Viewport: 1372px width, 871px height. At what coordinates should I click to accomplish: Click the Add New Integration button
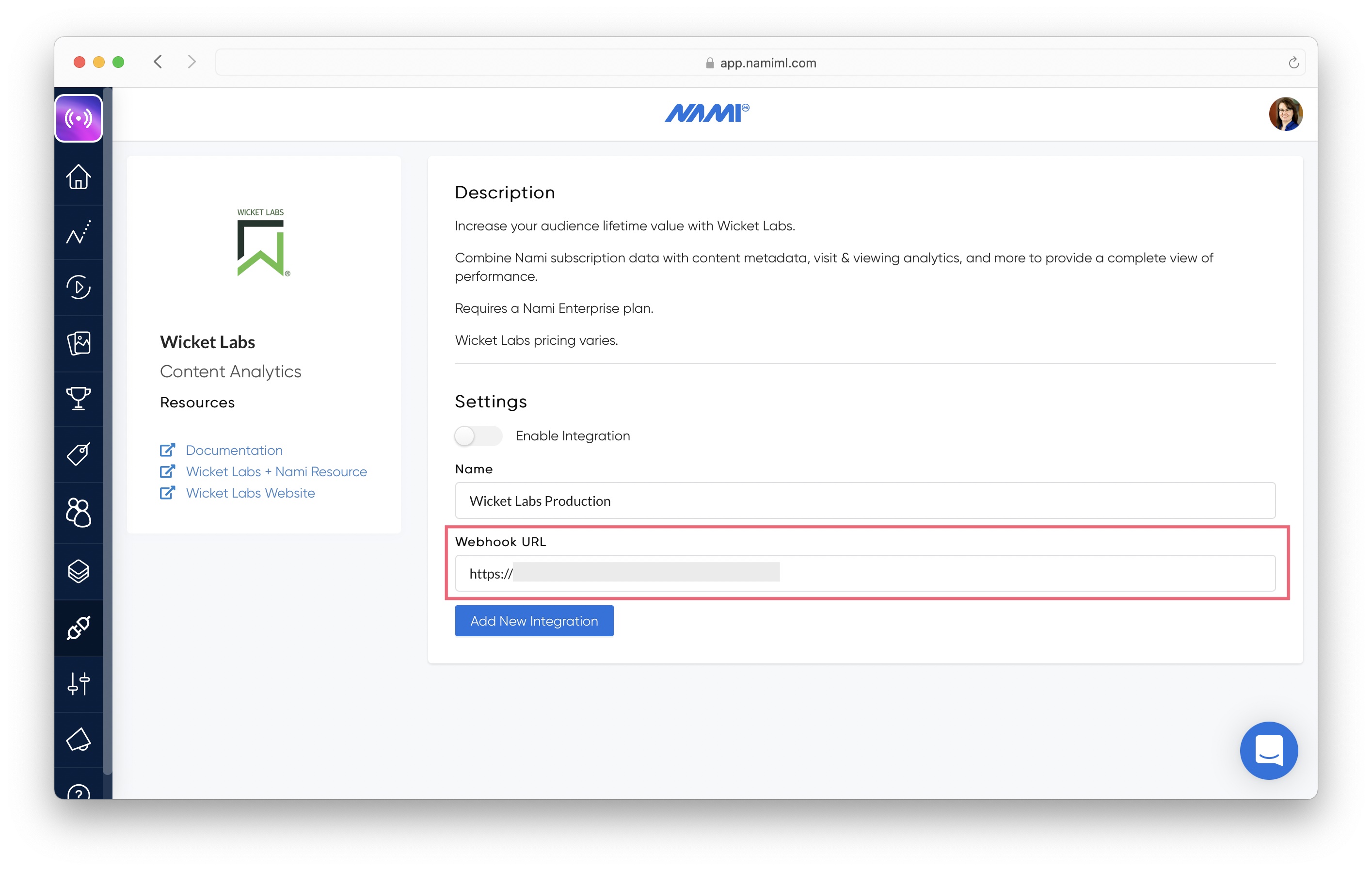tap(534, 621)
